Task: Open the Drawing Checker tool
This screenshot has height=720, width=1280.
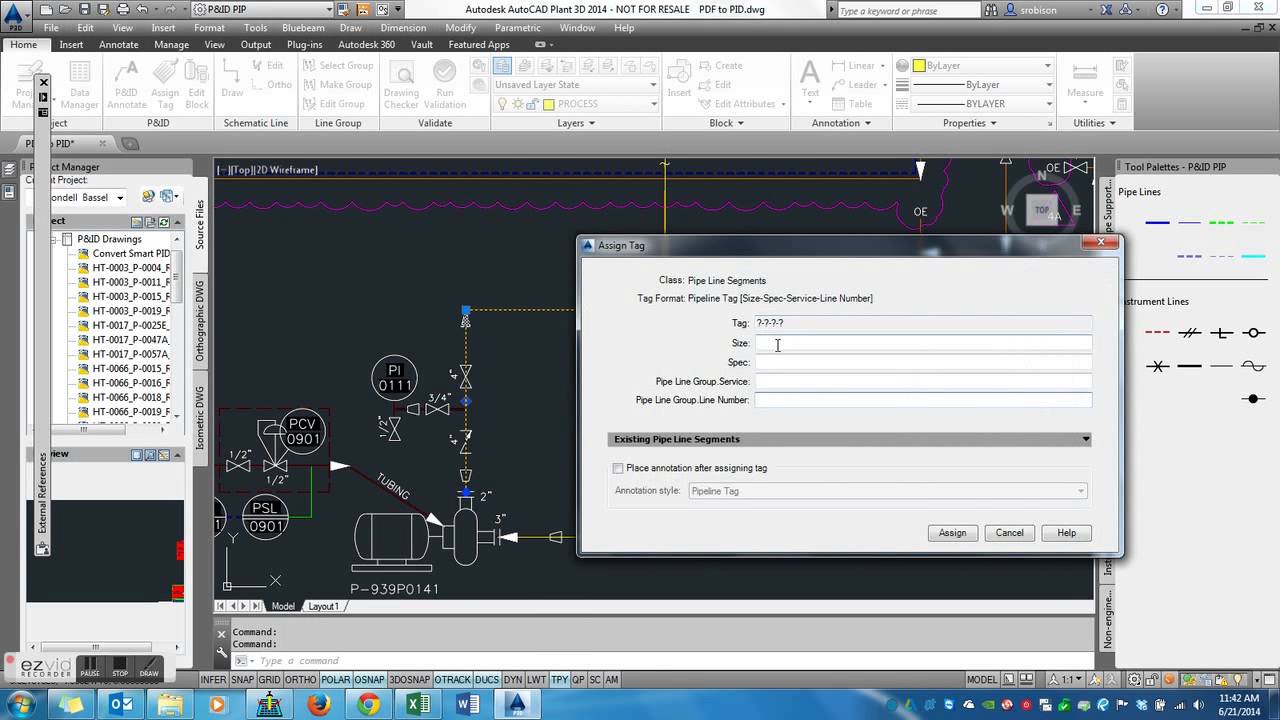Action: point(402,84)
